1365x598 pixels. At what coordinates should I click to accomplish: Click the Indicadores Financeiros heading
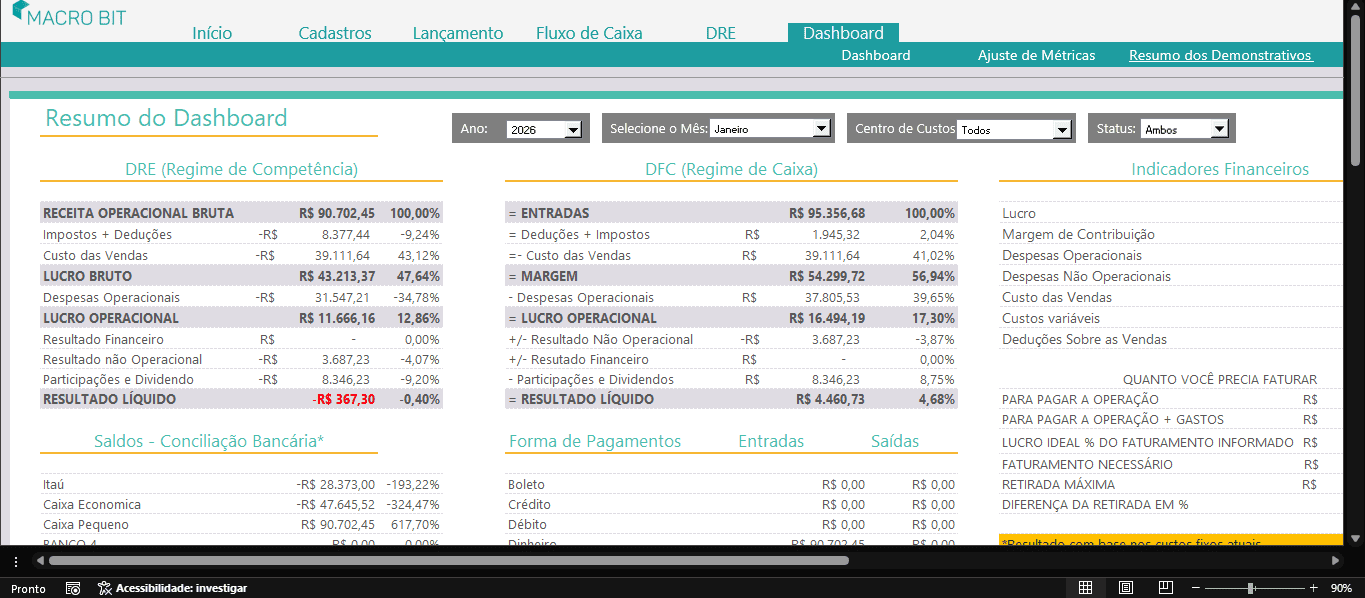coord(1220,169)
